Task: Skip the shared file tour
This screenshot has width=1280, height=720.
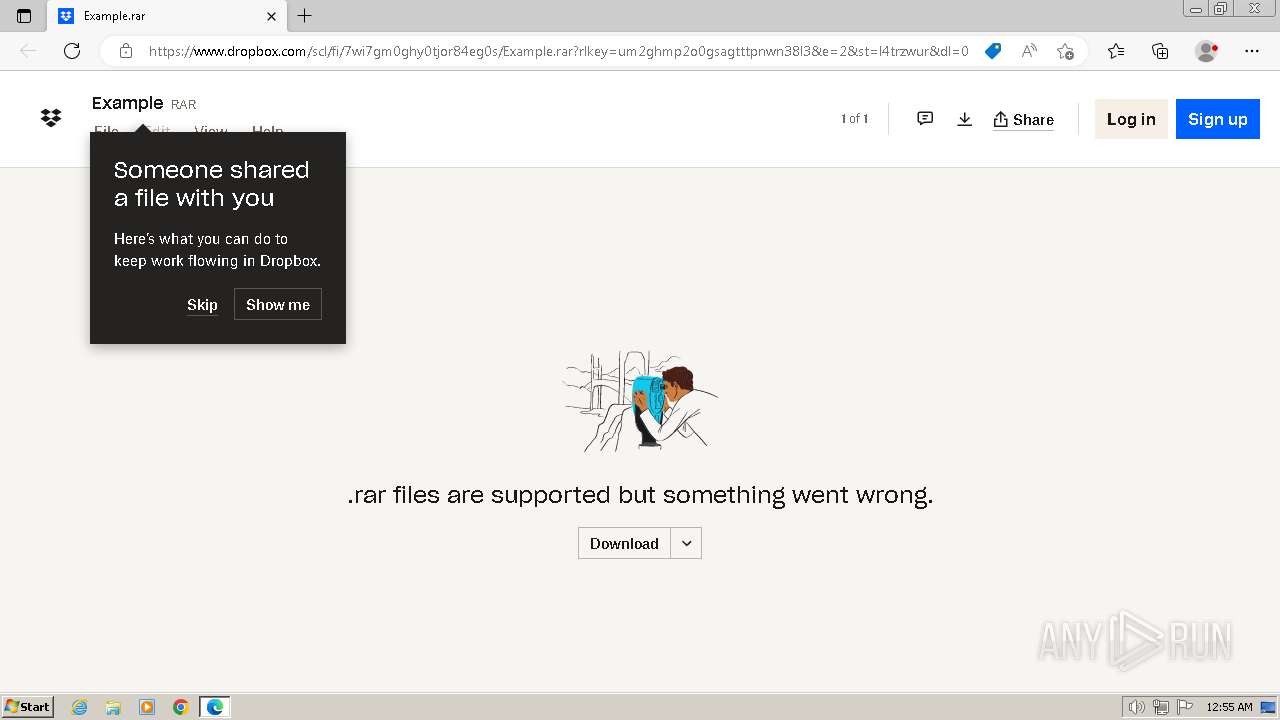Action: (202, 305)
